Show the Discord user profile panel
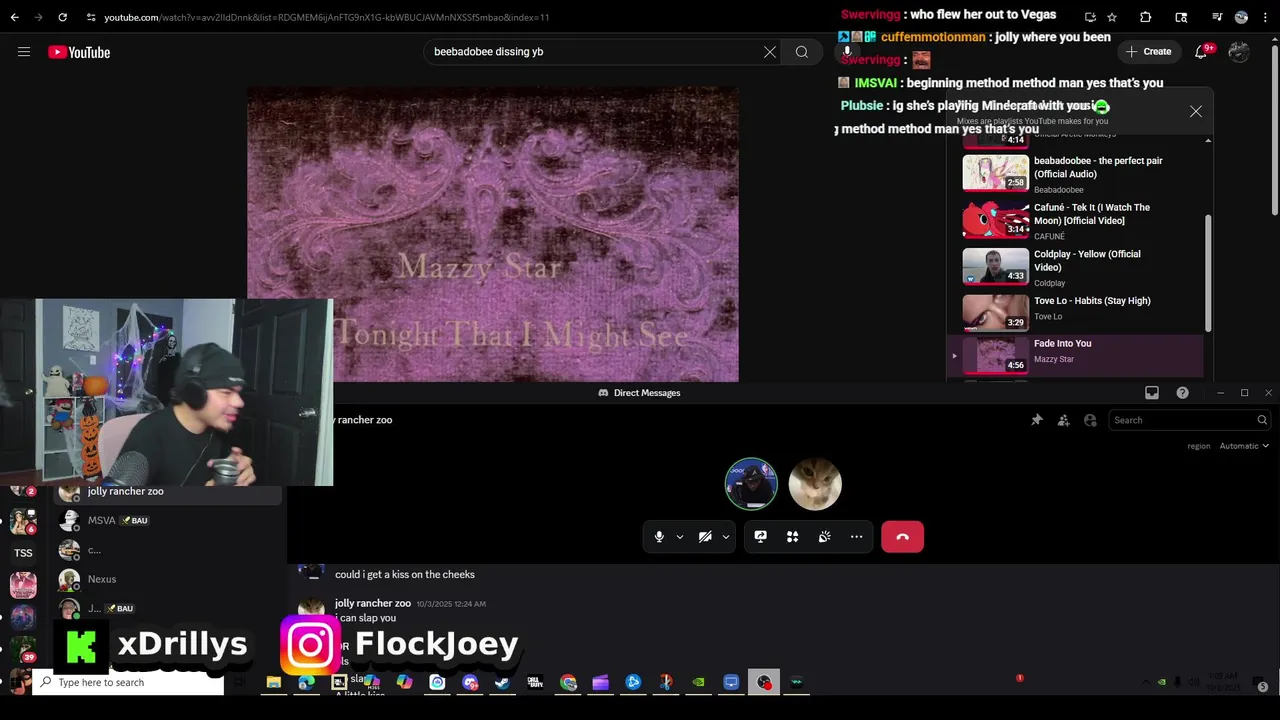 (1090, 420)
